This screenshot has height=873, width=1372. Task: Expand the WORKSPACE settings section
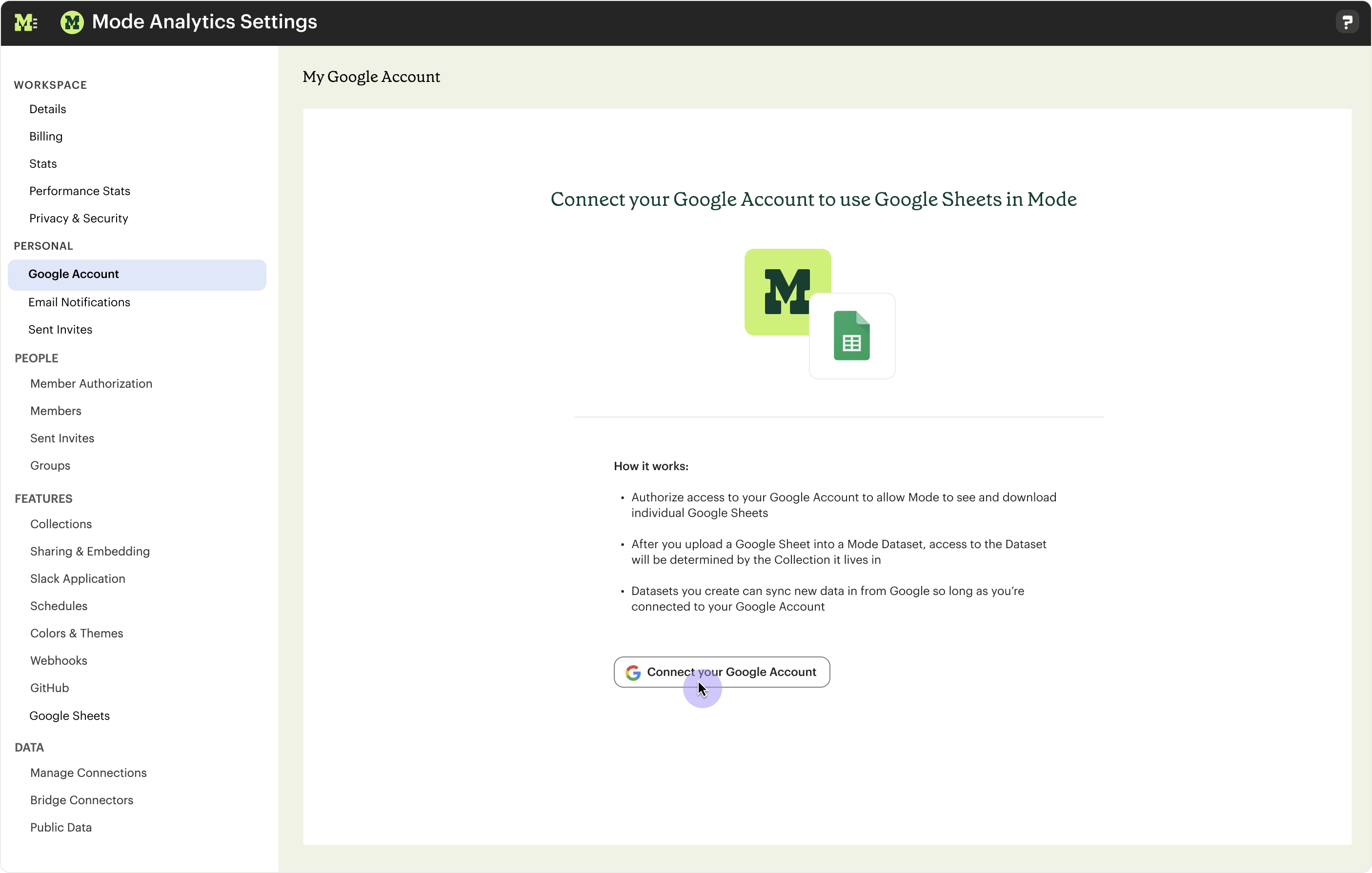pyautogui.click(x=50, y=84)
